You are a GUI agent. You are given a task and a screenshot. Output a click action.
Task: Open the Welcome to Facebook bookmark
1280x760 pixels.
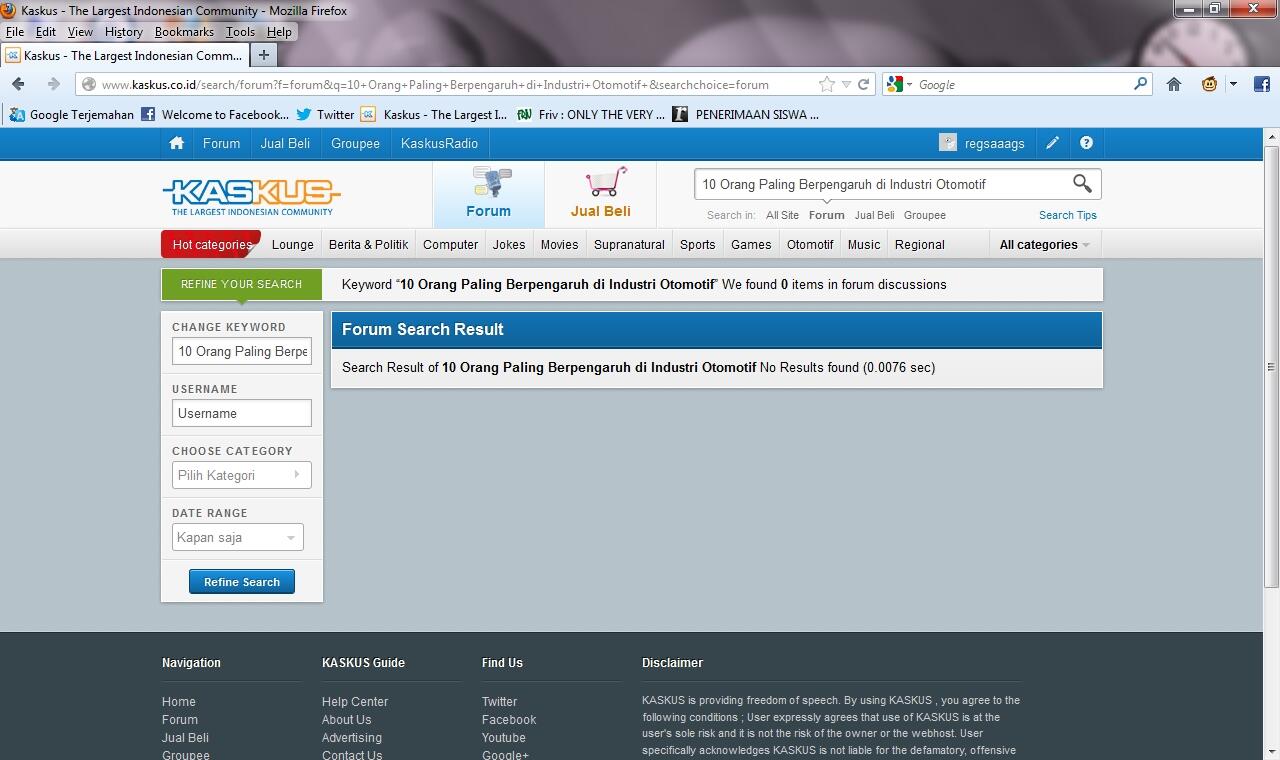216,114
